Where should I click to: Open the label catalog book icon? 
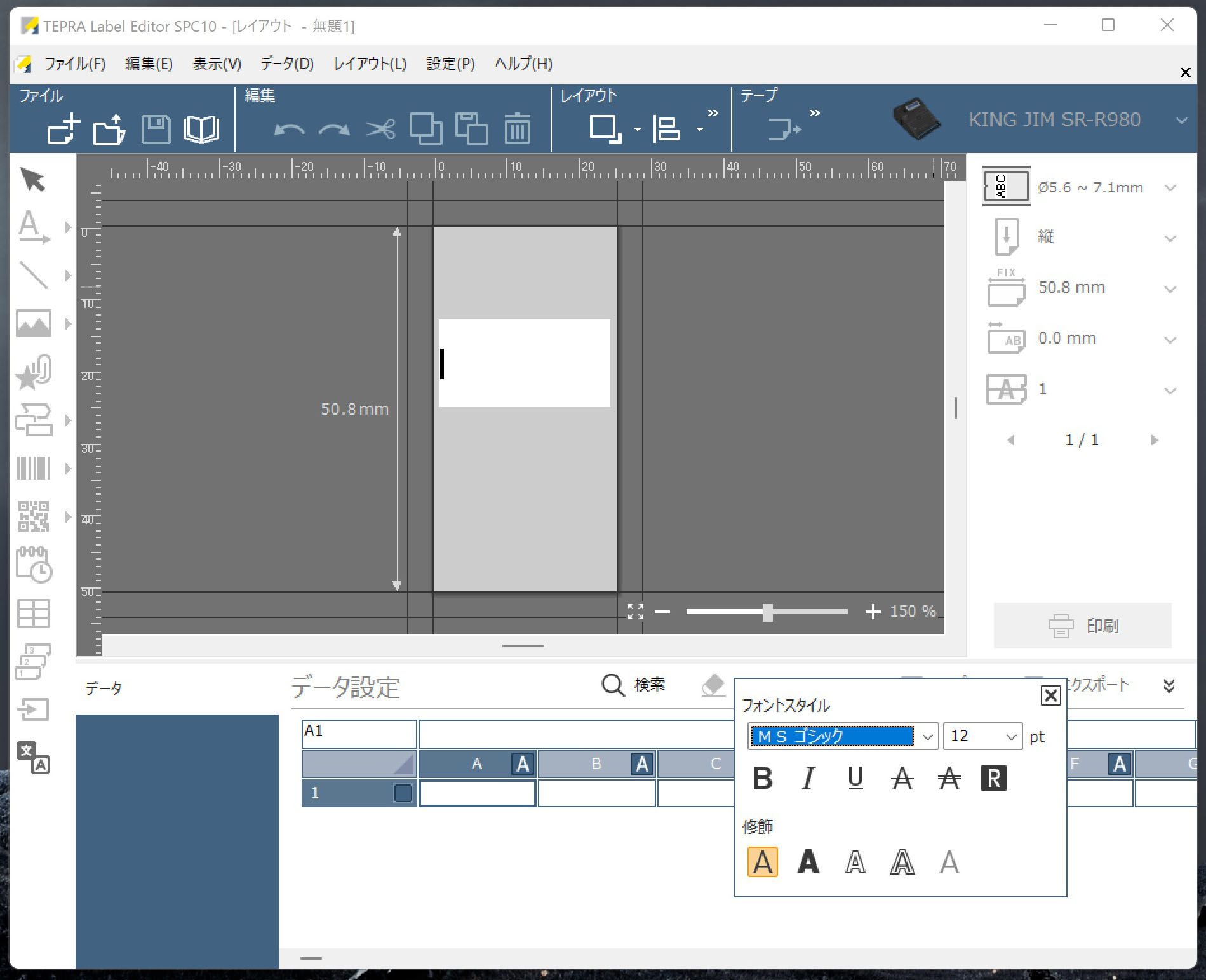(201, 129)
